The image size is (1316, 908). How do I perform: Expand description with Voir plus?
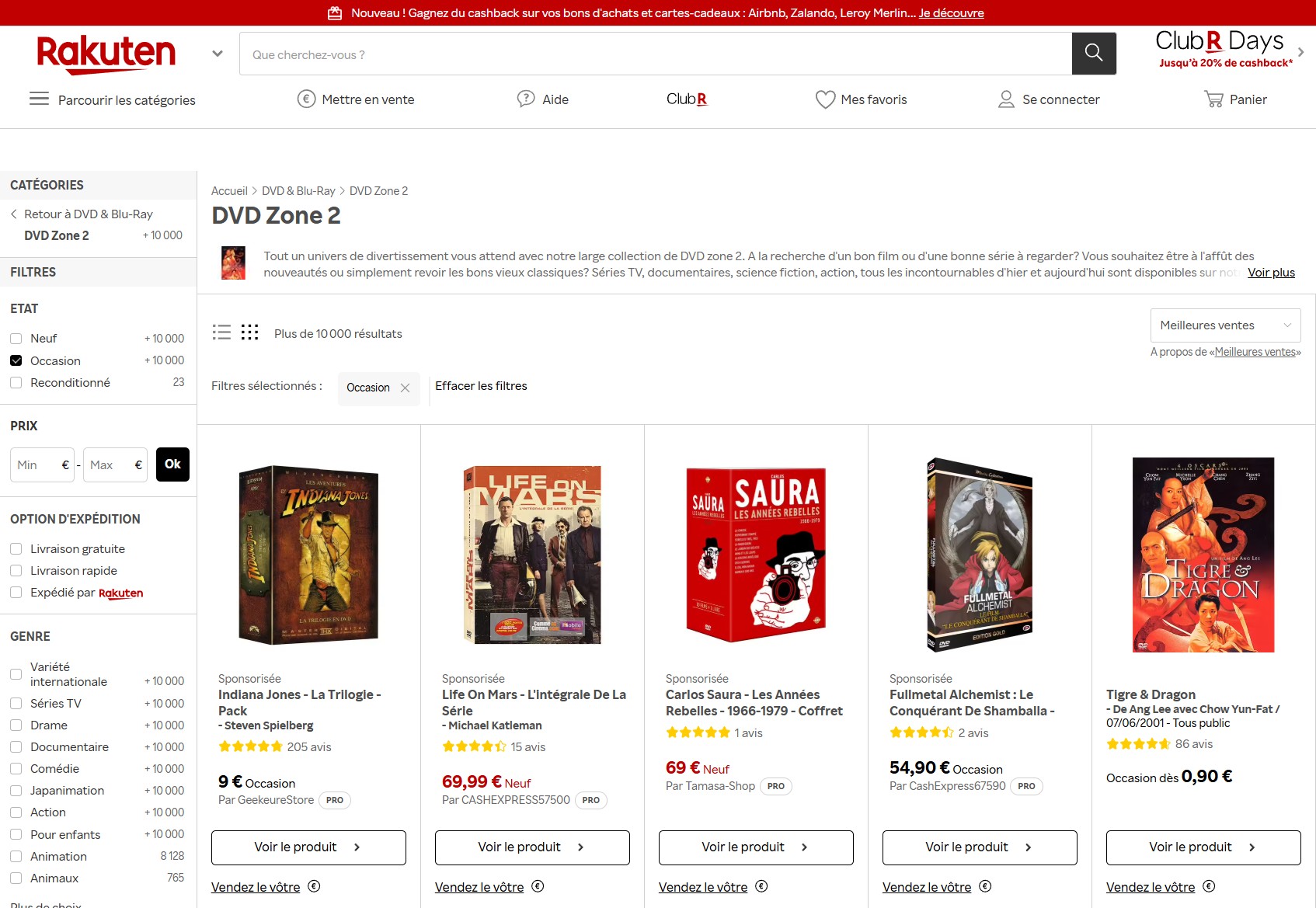pyautogui.click(x=1271, y=272)
